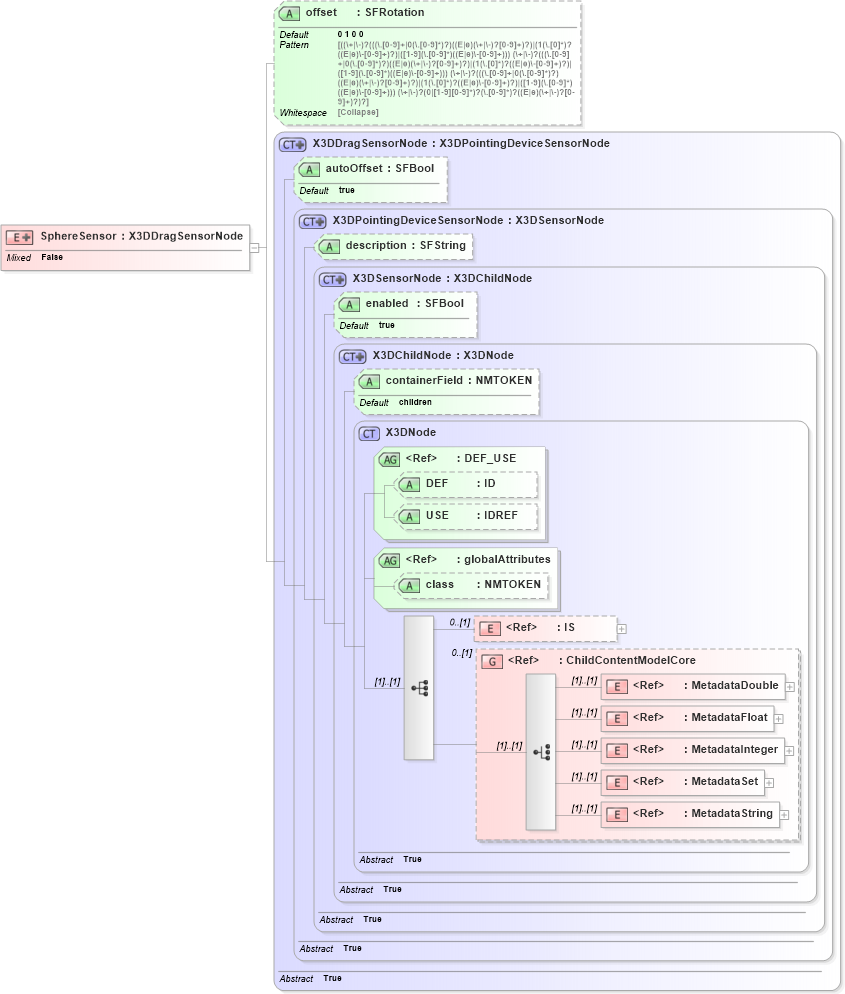
Task: Open the X3DSensorNode : X3DChildNode type link
Action: [x=442, y=278]
